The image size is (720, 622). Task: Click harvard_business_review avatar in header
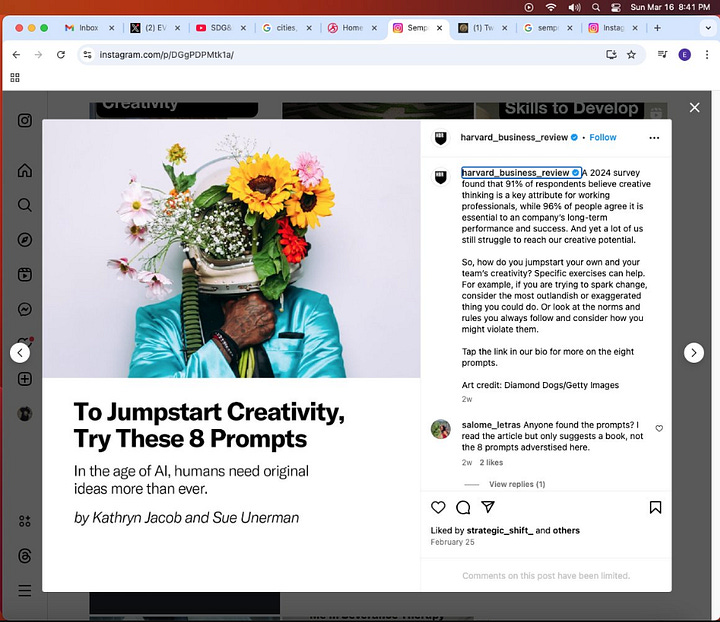440,138
